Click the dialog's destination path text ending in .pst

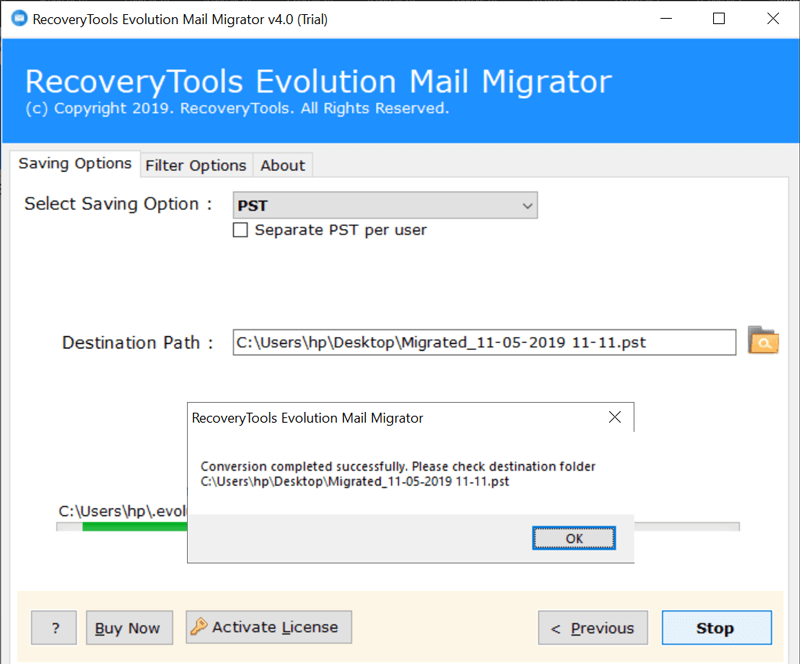[355, 481]
